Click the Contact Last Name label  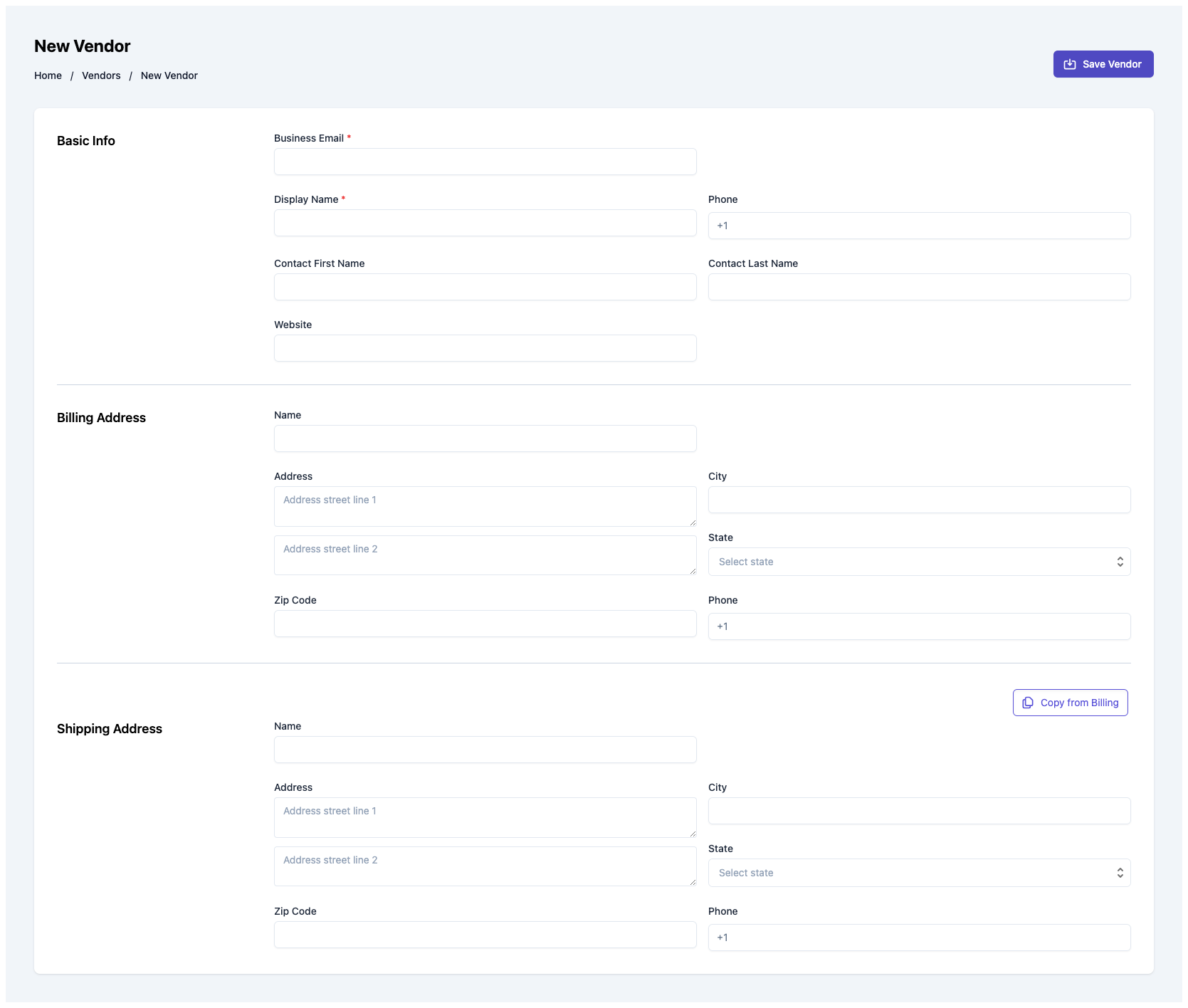click(x=753, y=263)
